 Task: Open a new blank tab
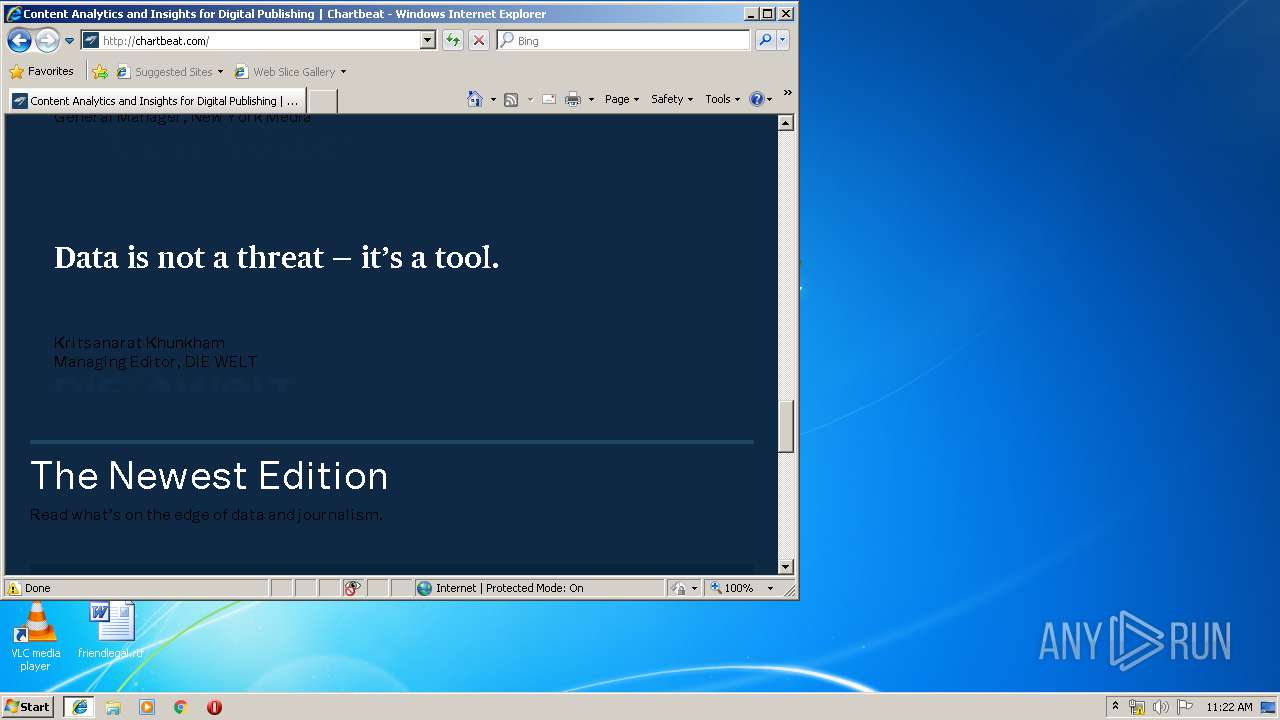coord(322,101)
